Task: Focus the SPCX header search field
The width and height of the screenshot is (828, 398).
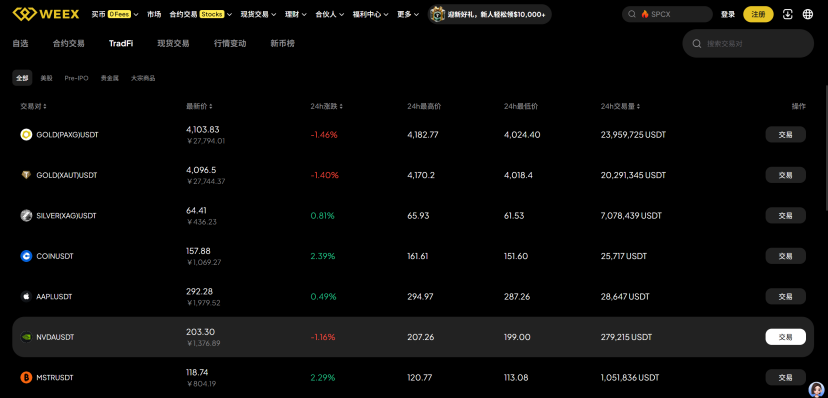Action: (x=667, y=14)
